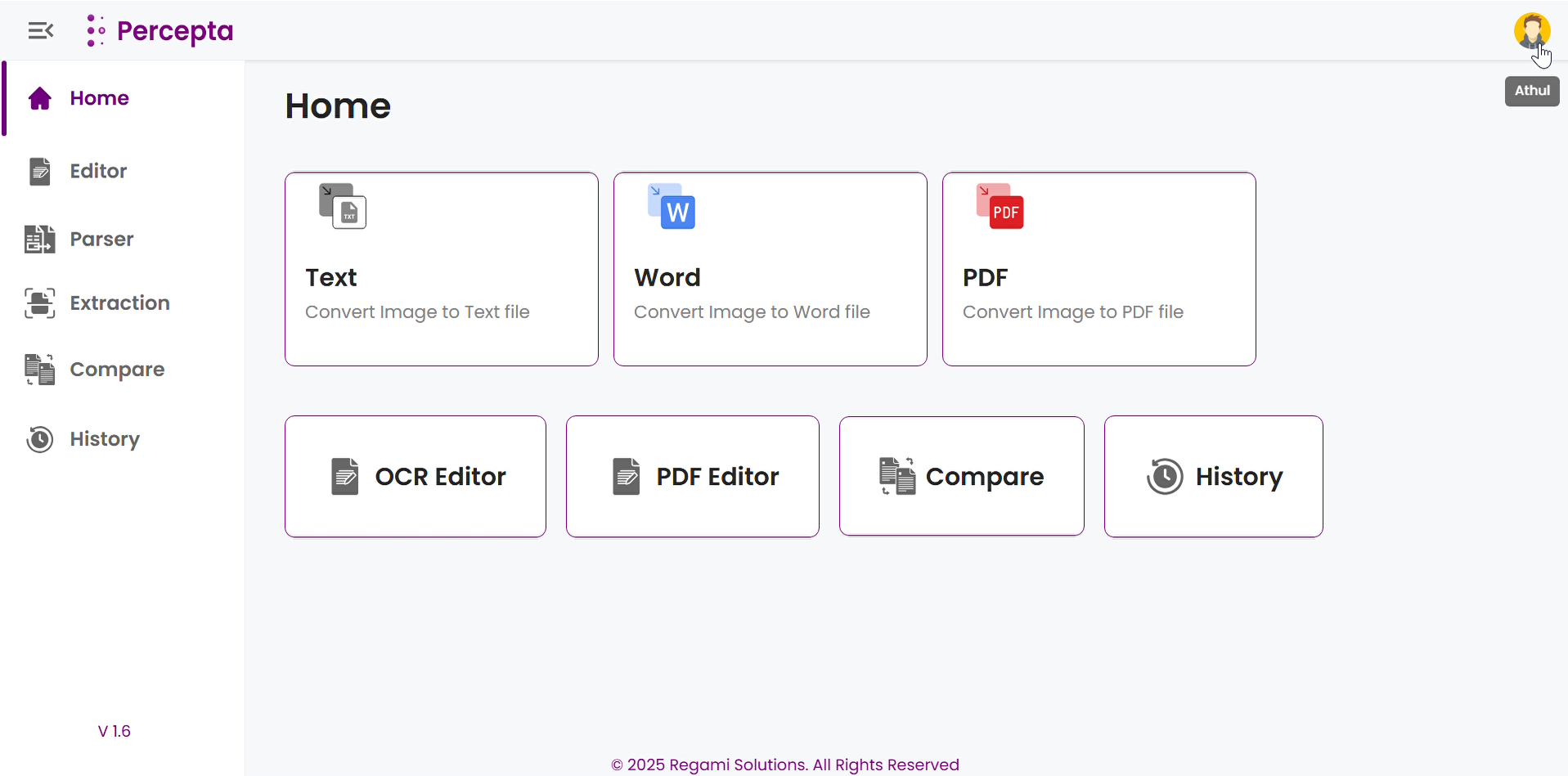This screenshot has height=776, width=1568.
Task: Open the History card
Action: pos(1213,476)
